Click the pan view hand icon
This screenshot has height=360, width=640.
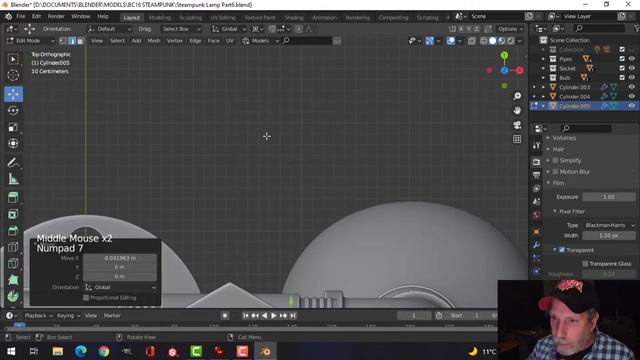click(517, 110)
